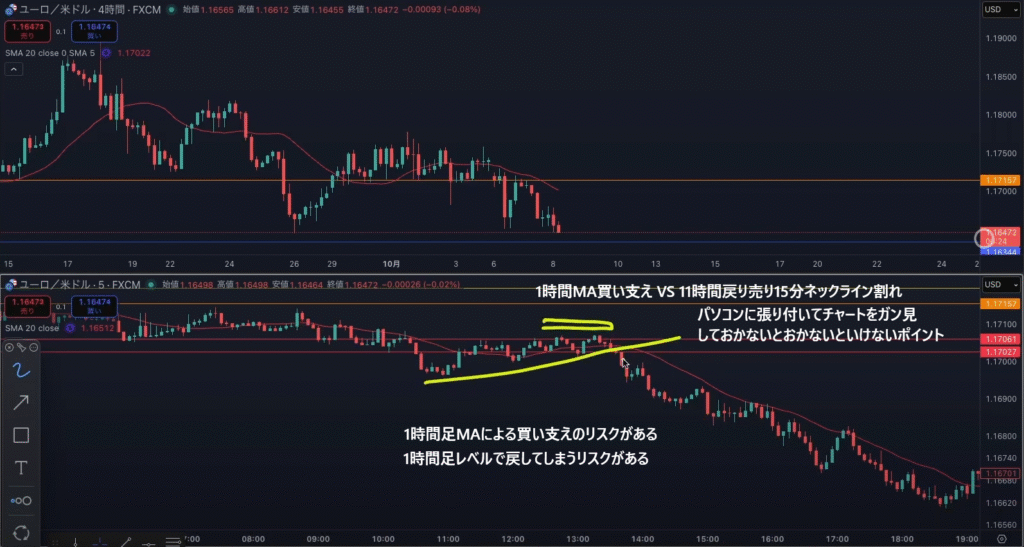Click the SMA 20 close legend label in the lower chart

32,328
